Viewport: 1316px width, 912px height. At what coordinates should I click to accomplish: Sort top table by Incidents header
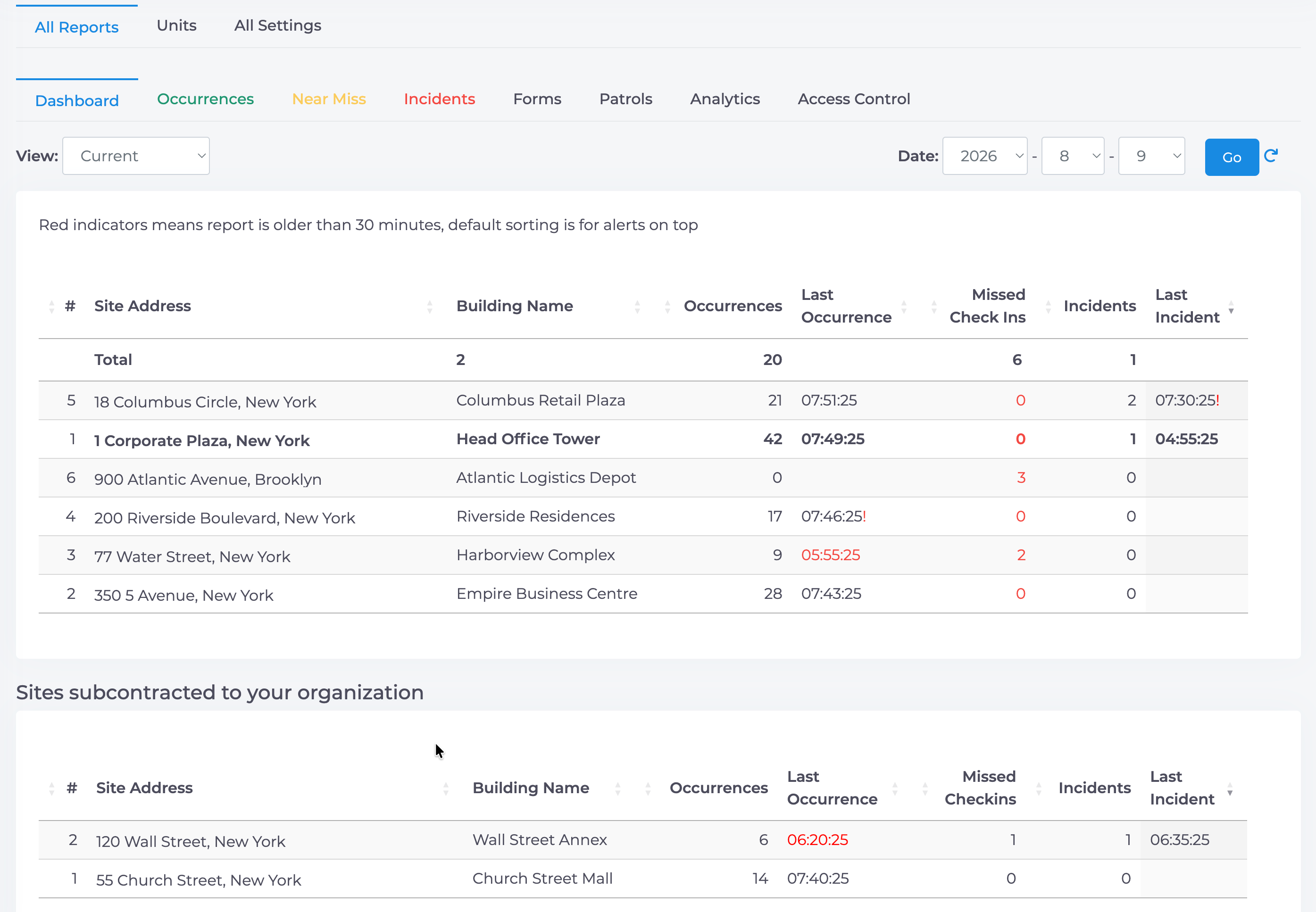pyautogui.click(x=1099, y=307)
